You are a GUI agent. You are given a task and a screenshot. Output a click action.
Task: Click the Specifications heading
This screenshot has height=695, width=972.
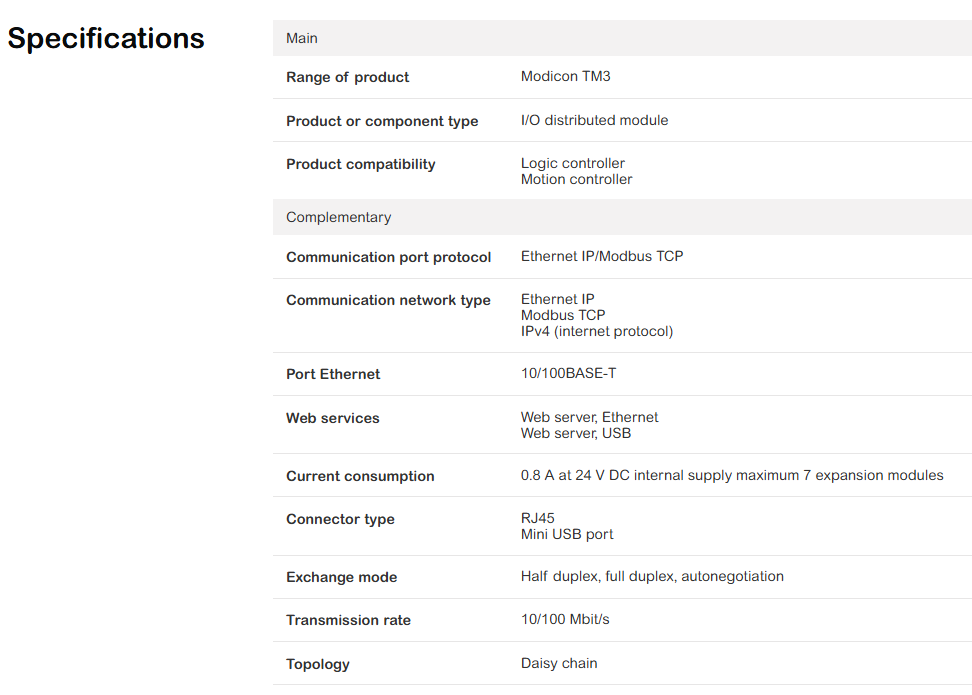coord(106,38)
